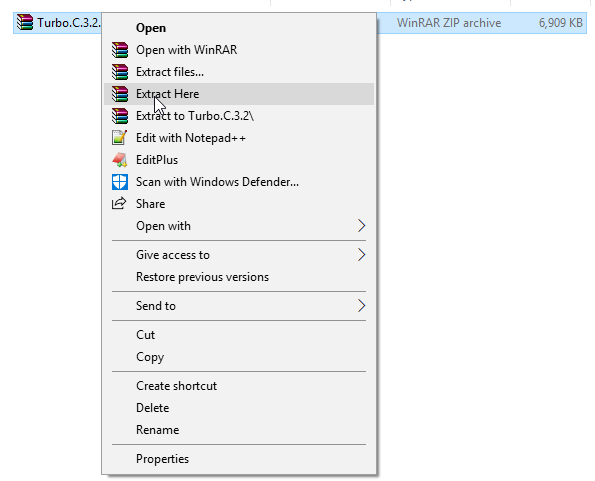Click WinRAR icon beside Extract files
This screenshot has width=595, height=481.
(x=120, y=72)
